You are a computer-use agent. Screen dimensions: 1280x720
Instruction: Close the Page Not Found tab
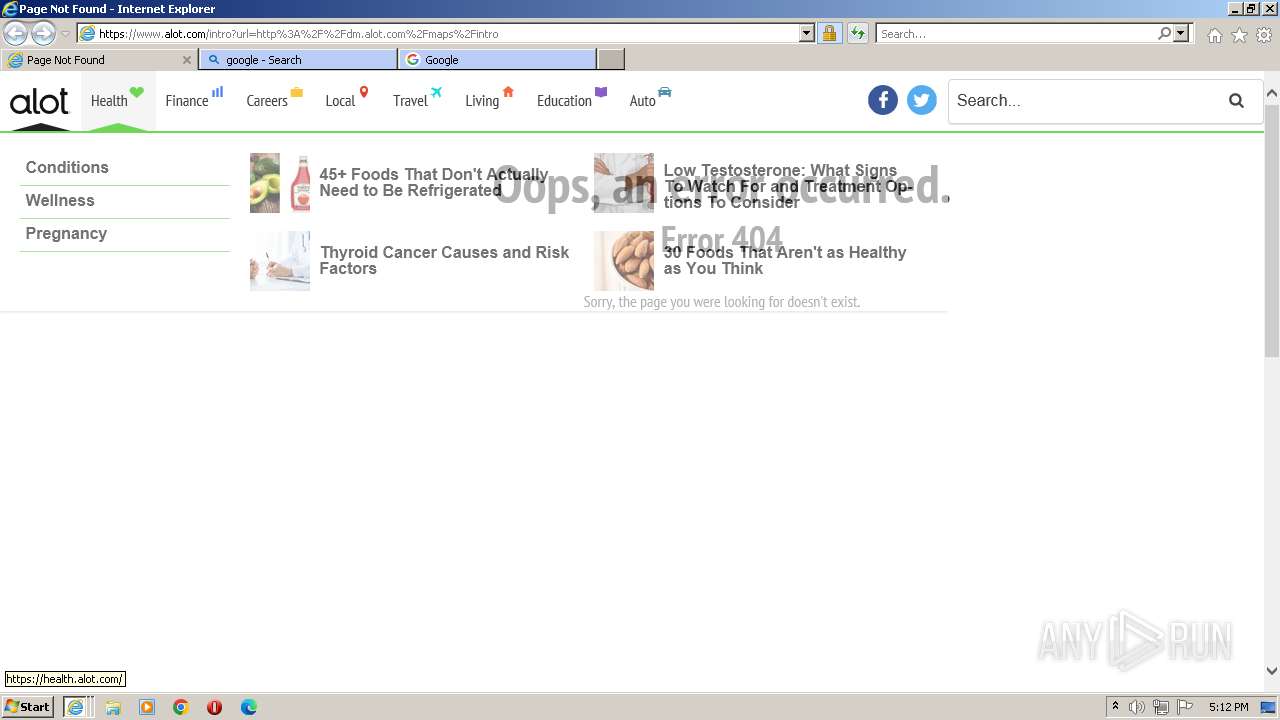(186, 60)
